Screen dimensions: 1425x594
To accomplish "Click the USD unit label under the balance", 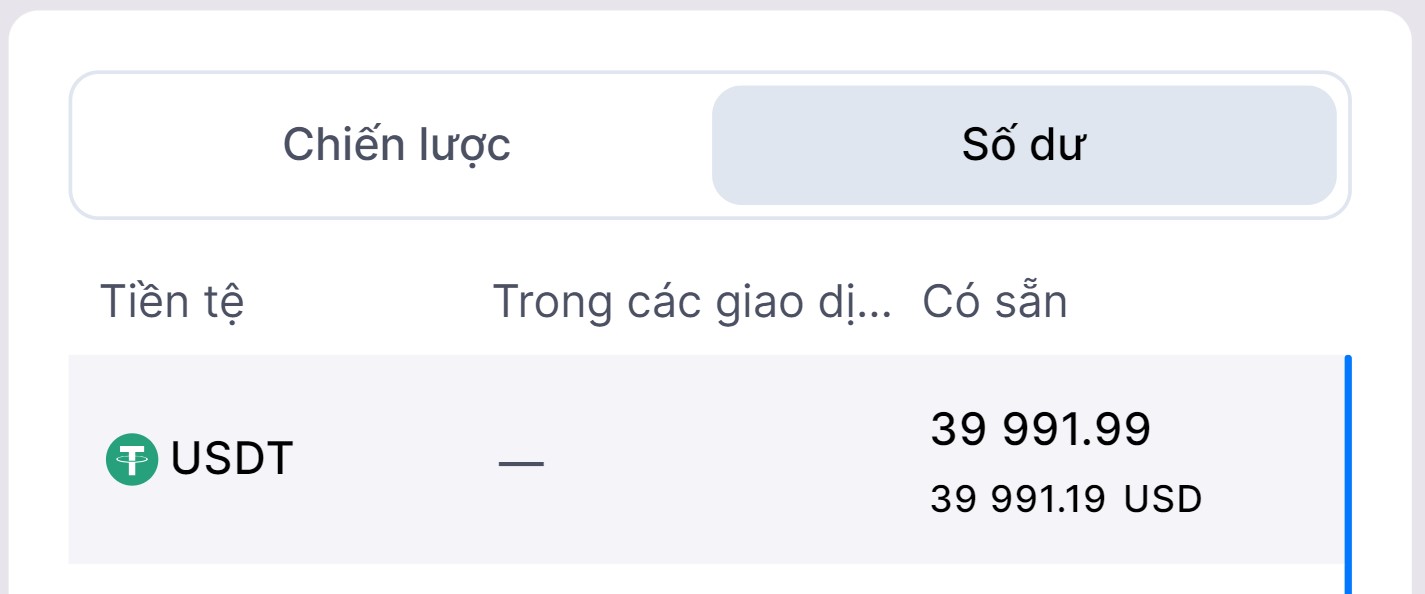I will click(1162, 499).
